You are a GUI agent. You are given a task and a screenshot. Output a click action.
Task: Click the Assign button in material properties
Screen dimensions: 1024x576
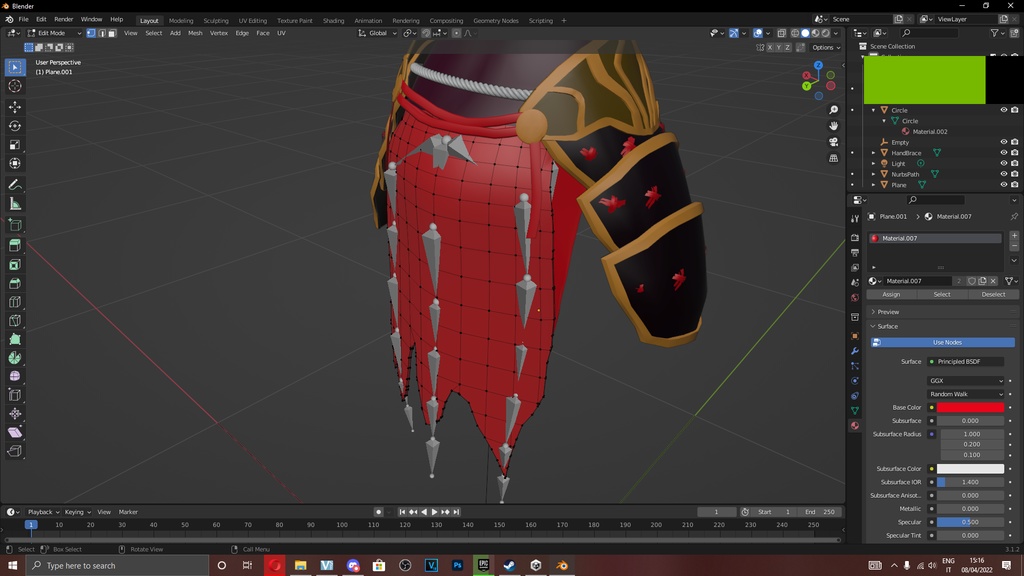[x=891, y=294]
